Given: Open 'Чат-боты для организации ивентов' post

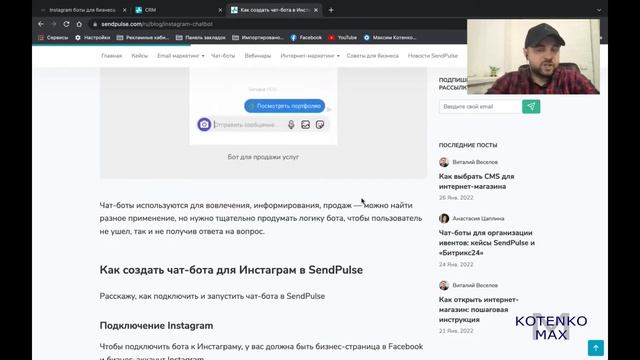Looking at the screenshot, I should click(487, 242).
